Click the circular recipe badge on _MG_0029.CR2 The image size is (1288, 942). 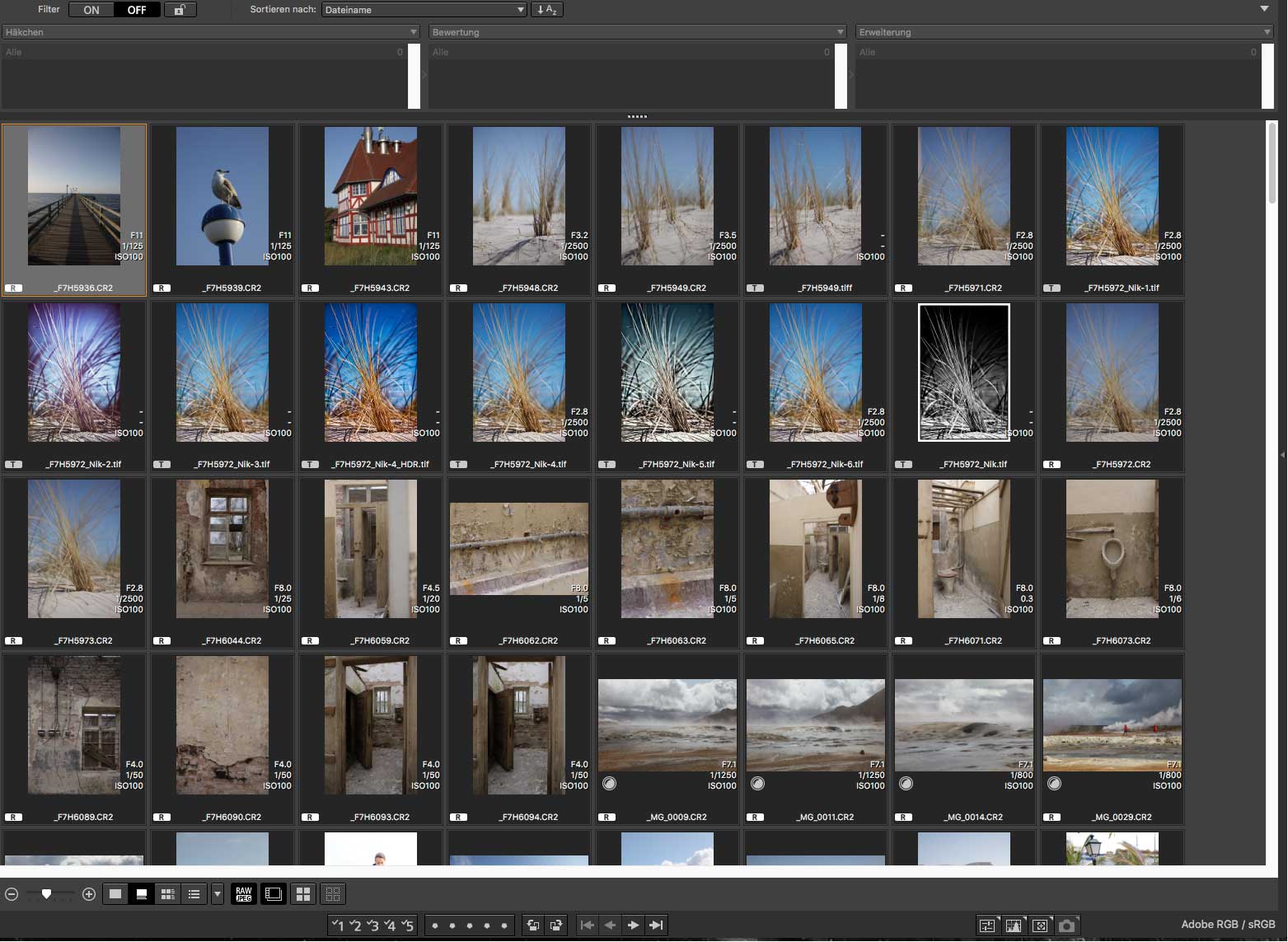pyautogui.click(x=1054, y=784)
